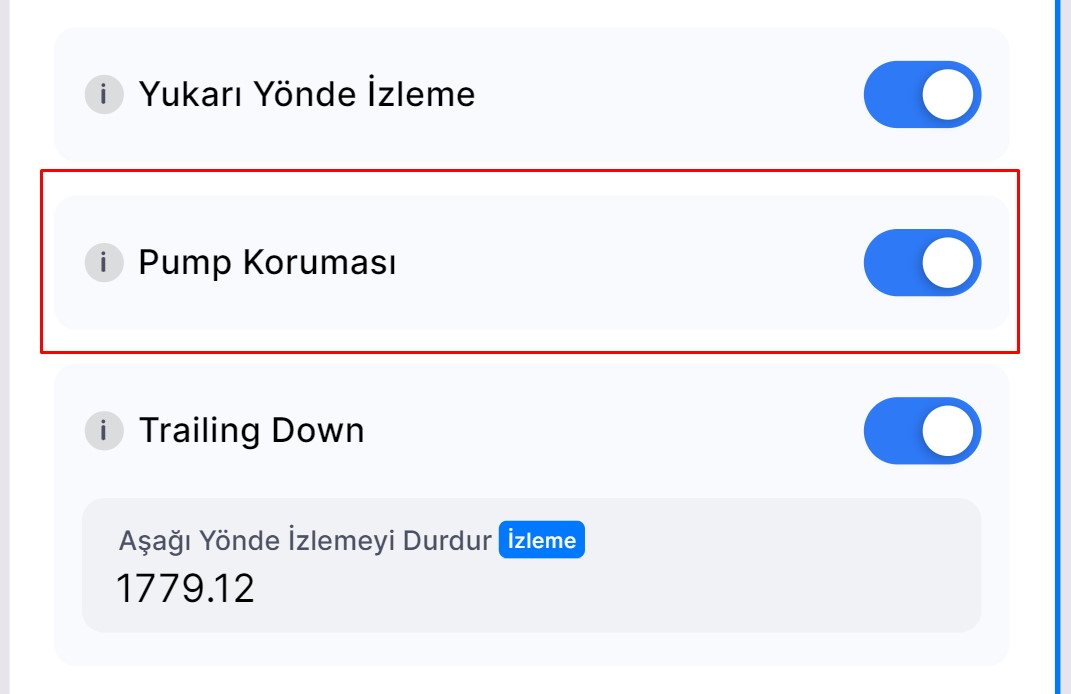Click the Aşağı Yönde İzlemeyi Durdur field label

[304, 541]
